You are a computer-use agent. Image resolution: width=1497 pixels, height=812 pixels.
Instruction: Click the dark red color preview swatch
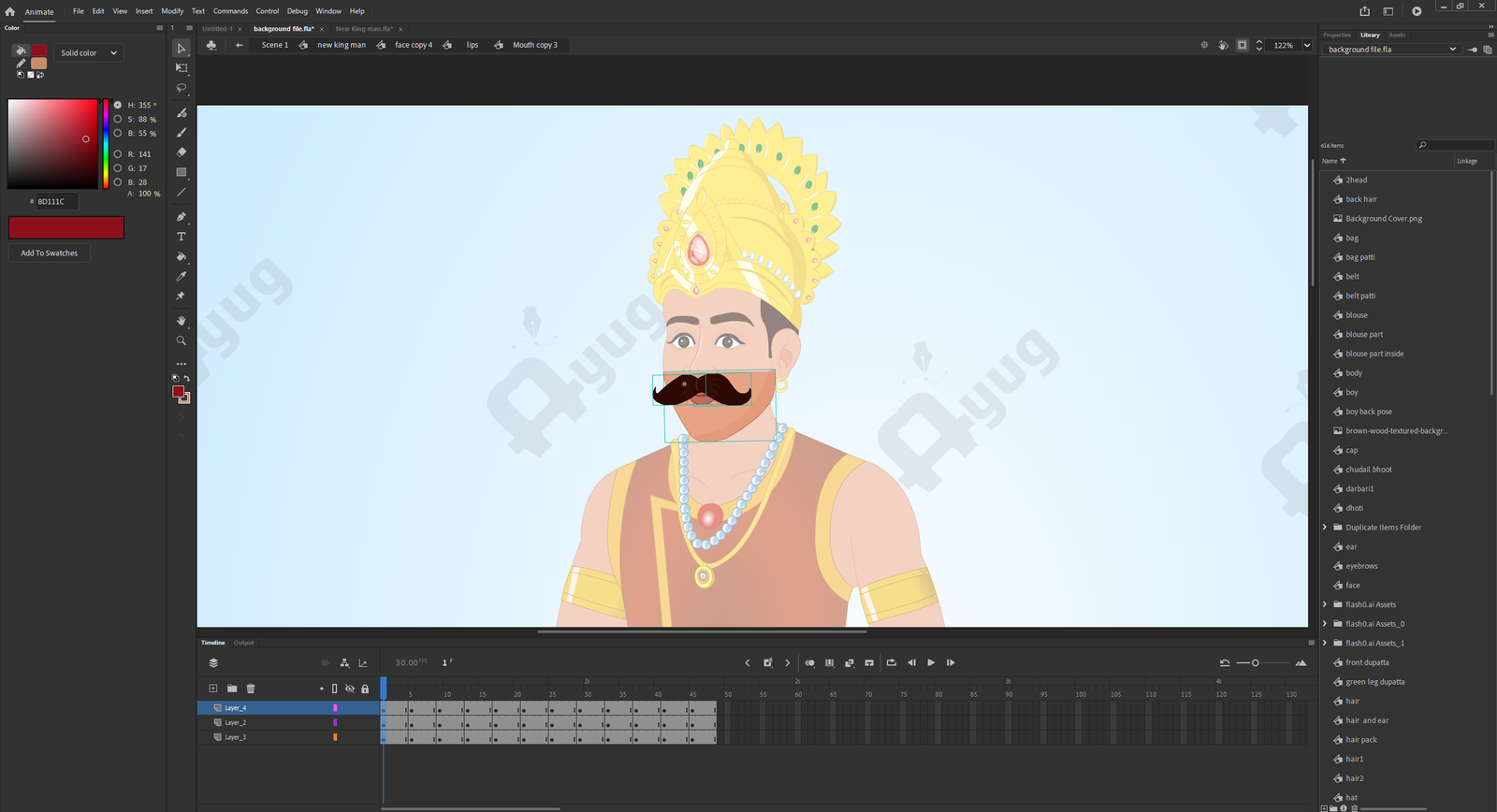[66, 227]
